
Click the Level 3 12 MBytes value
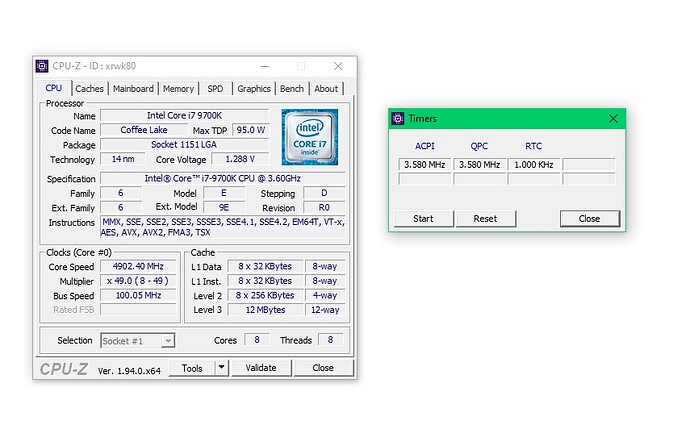(265, 310)
